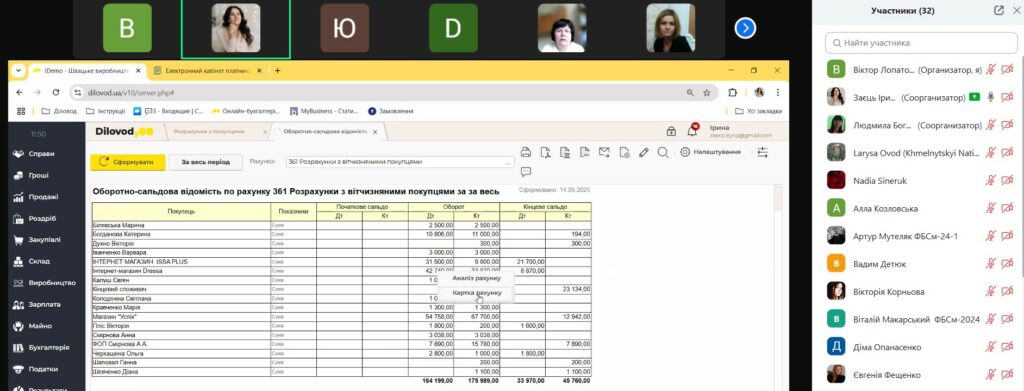
Task: Toggle muted microphone of Алла Козловська
Action: (991, 208)
